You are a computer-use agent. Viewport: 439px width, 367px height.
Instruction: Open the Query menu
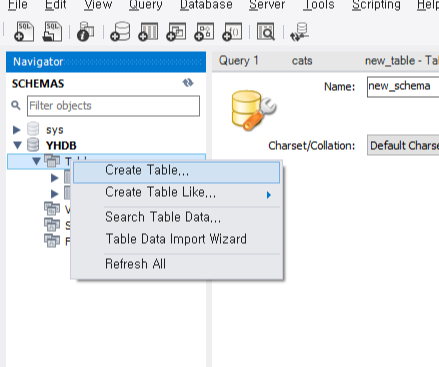pos(146,5)
